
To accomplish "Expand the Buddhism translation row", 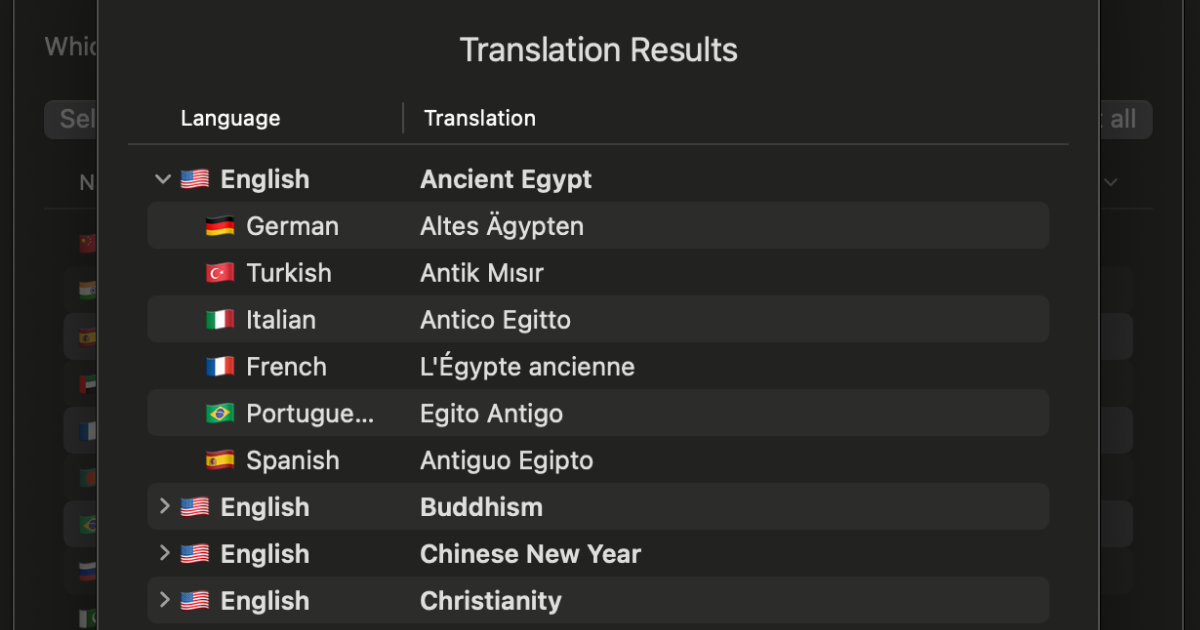I will point(162,507).
